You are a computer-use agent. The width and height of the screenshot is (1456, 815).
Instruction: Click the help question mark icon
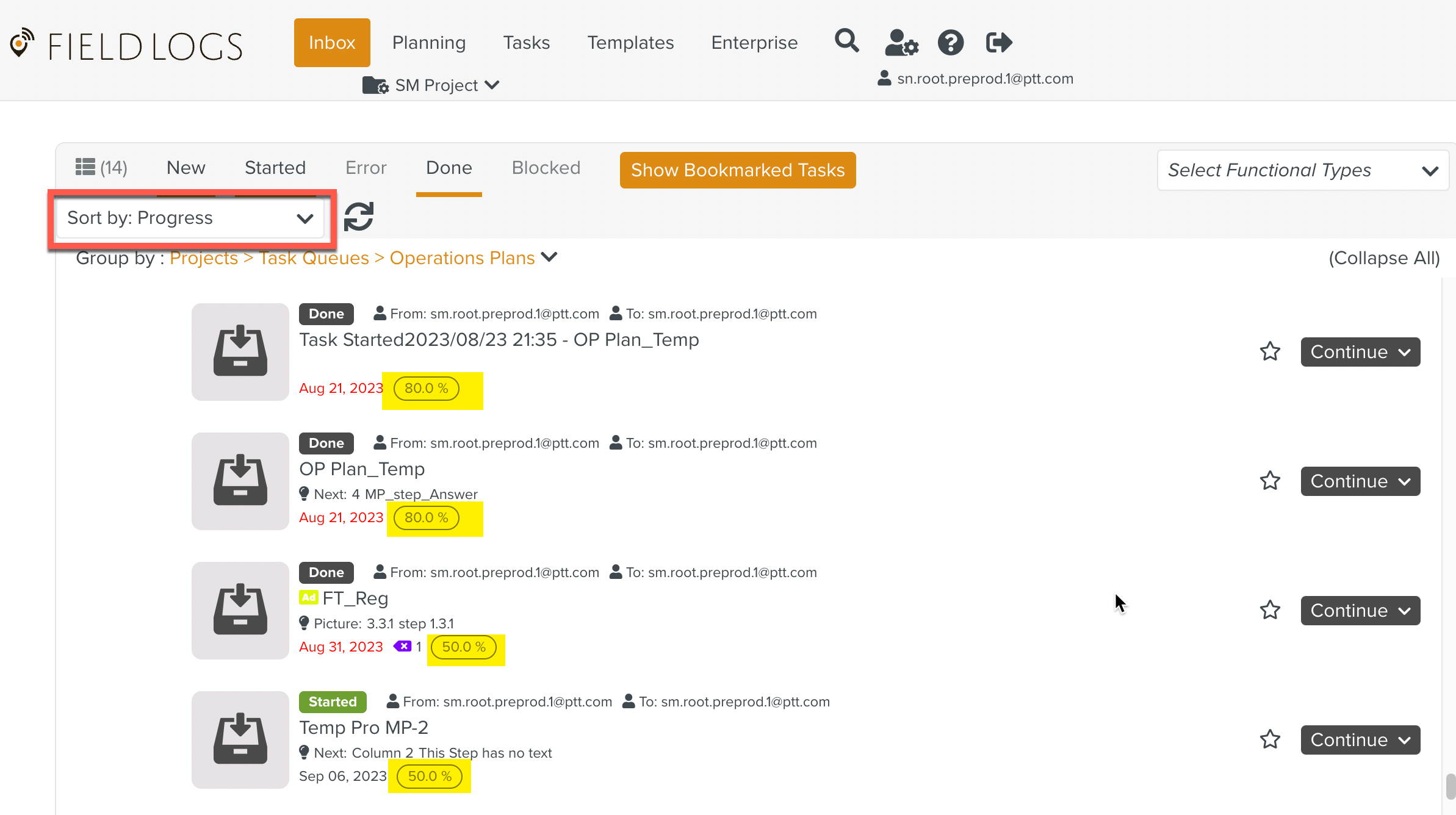coord(950,43)
